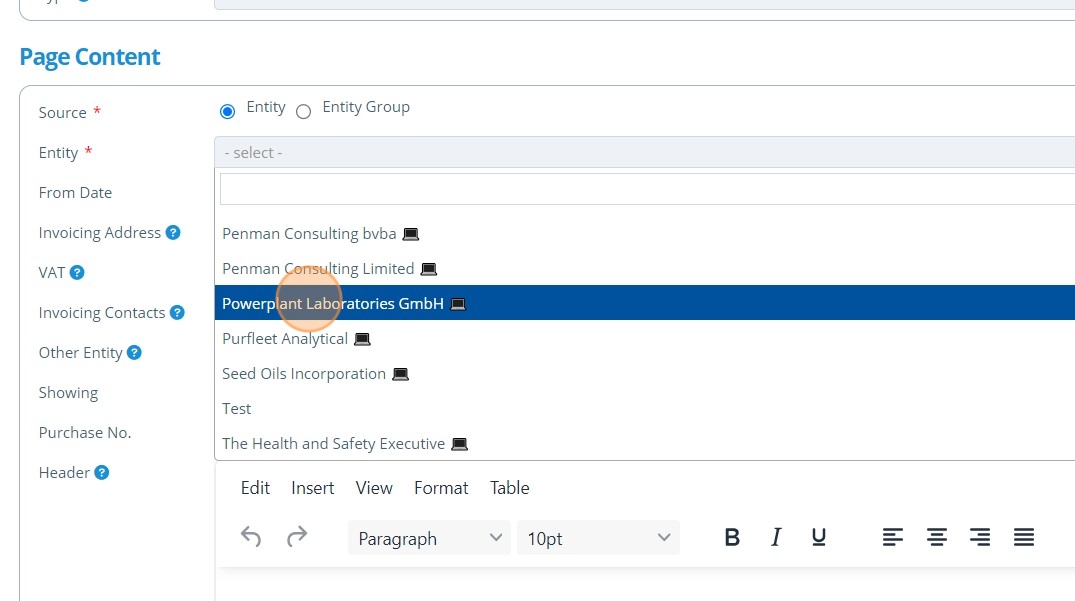Click laptop icon beside Seed Oils Incorporation
The width and height of the screenshot is (1075, 601).
[x=400, y=374]
